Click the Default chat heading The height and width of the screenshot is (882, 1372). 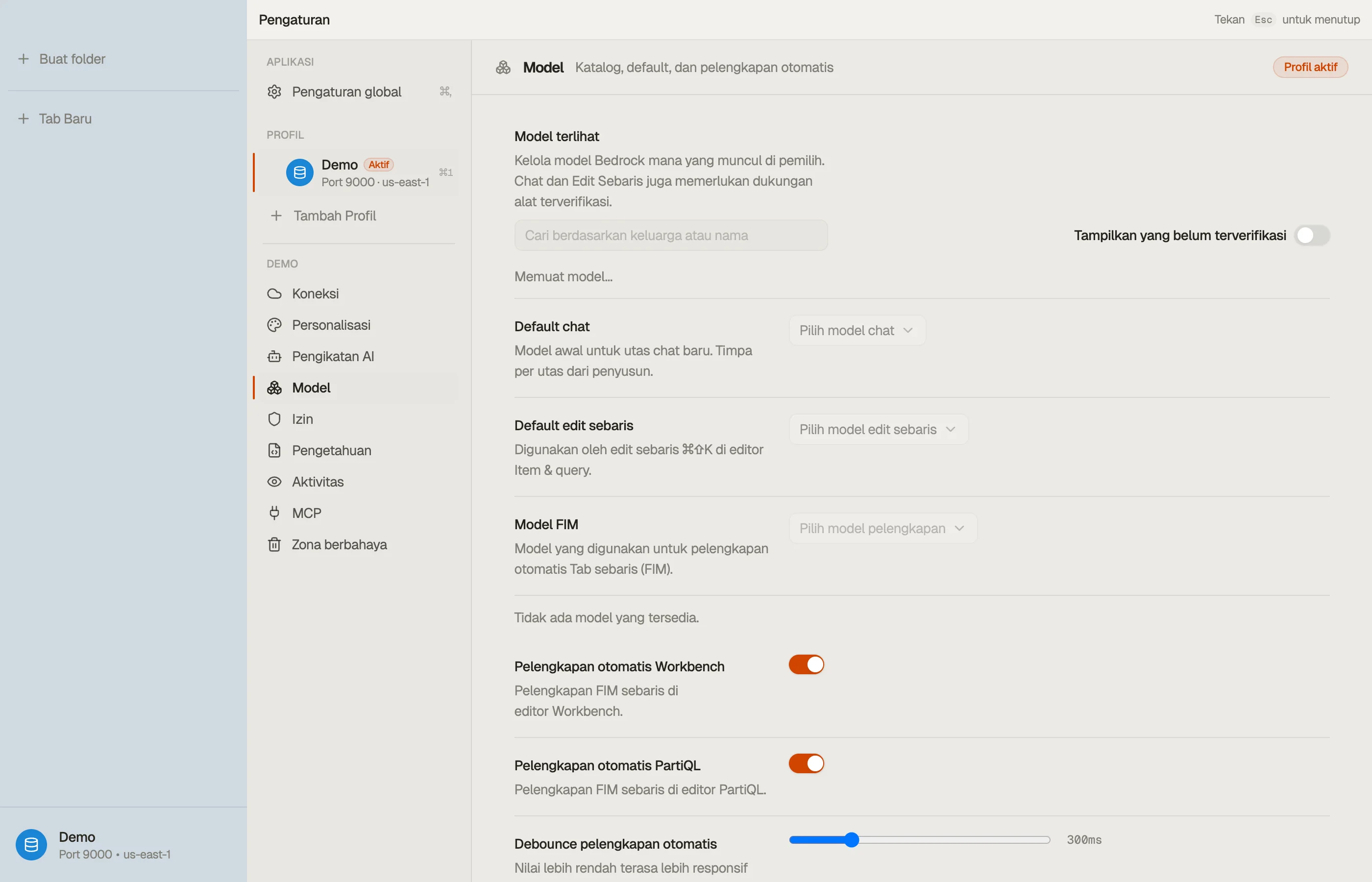[x=552, y=327]
